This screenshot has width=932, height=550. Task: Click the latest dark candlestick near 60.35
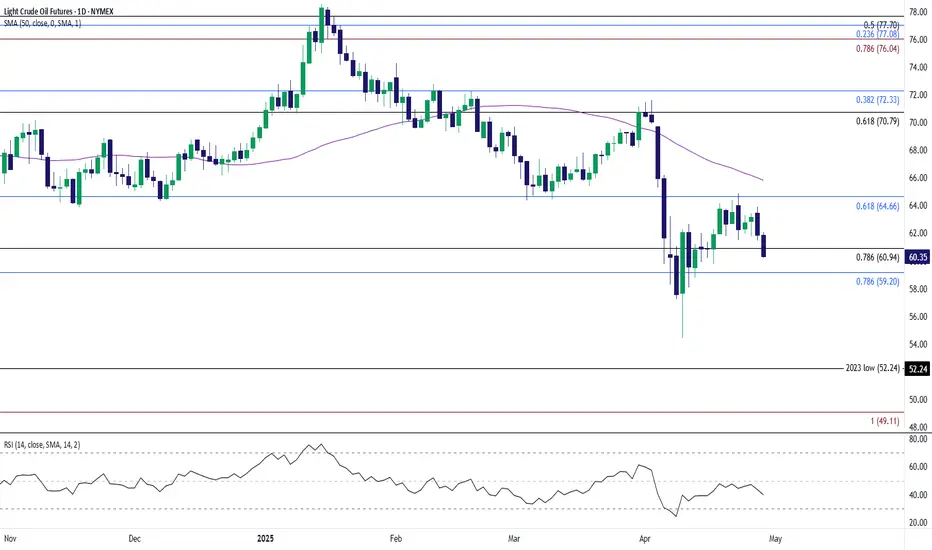click(x=763, y=246)
